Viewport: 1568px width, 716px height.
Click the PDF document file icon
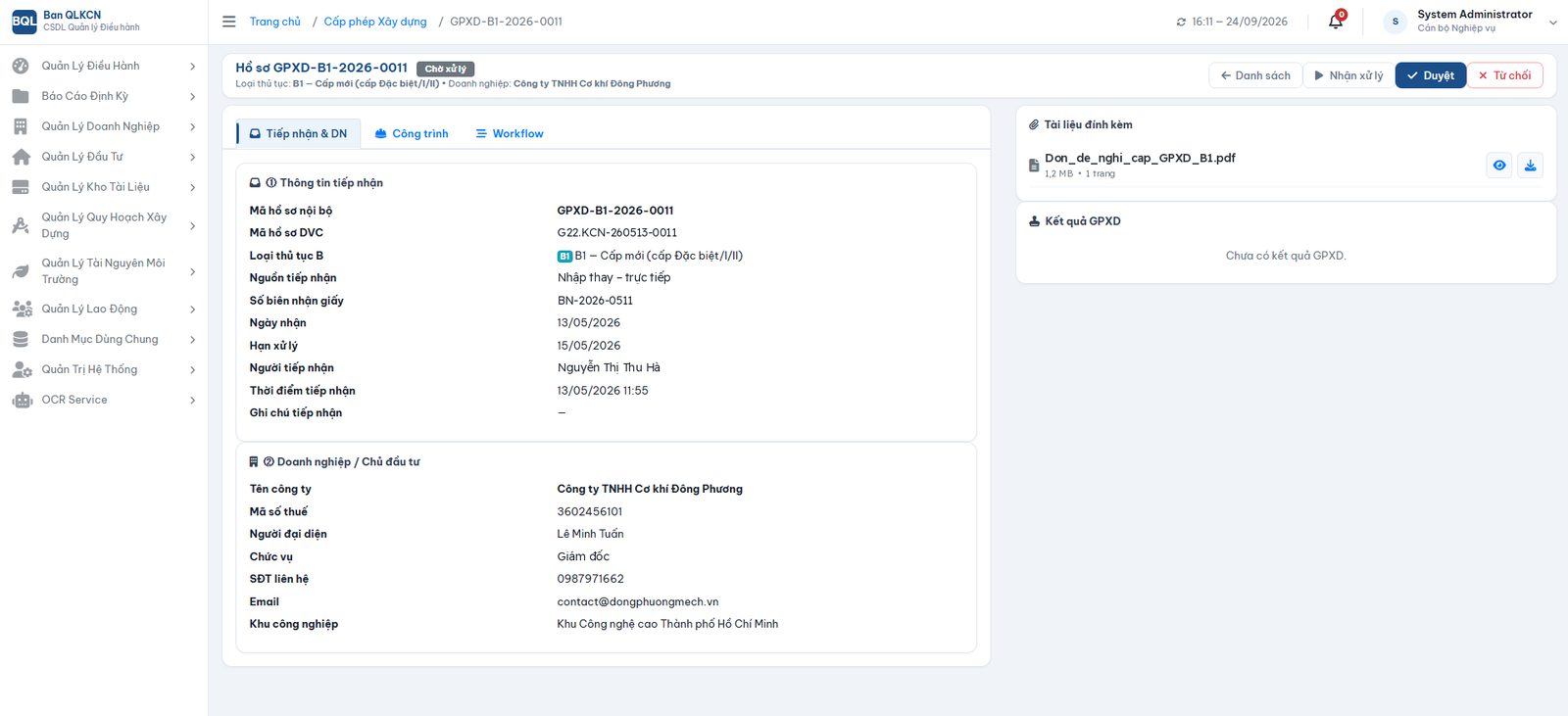point(1033,166)
